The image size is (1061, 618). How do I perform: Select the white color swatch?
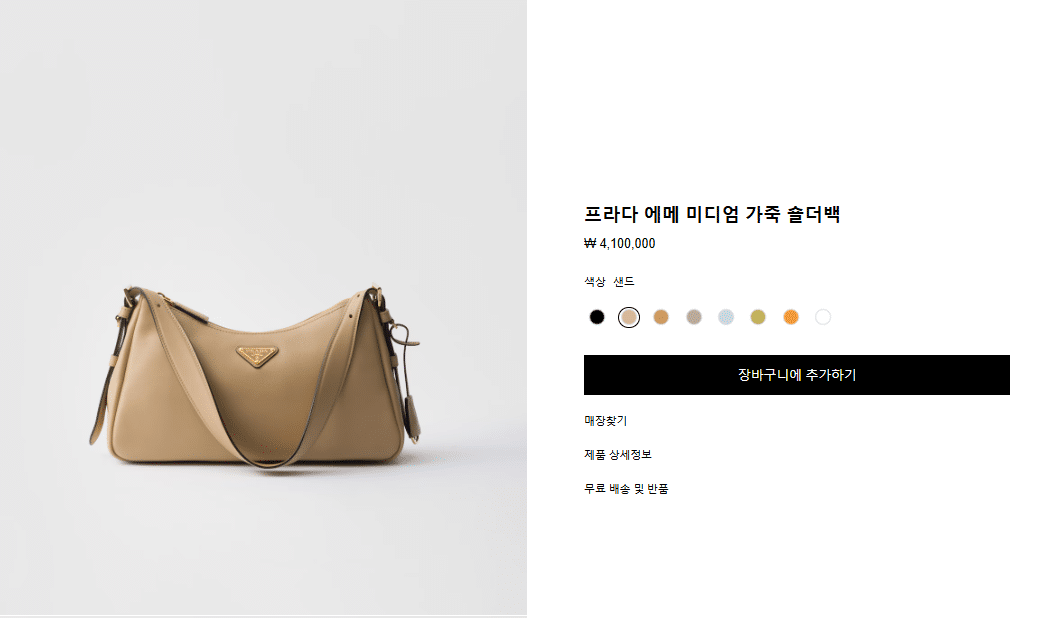coord(823,317)
